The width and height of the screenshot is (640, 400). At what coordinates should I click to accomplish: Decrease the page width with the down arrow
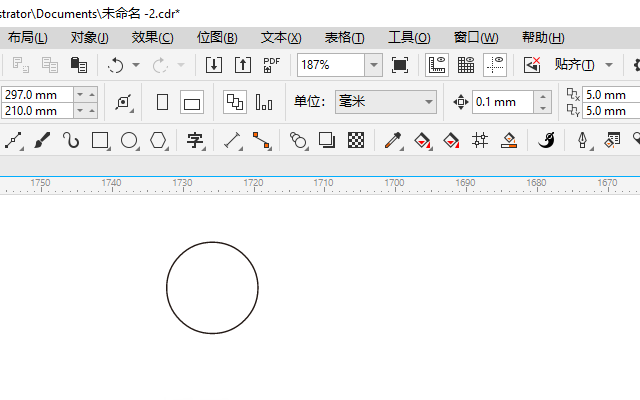pyautogui.click(x=80, y=95)
